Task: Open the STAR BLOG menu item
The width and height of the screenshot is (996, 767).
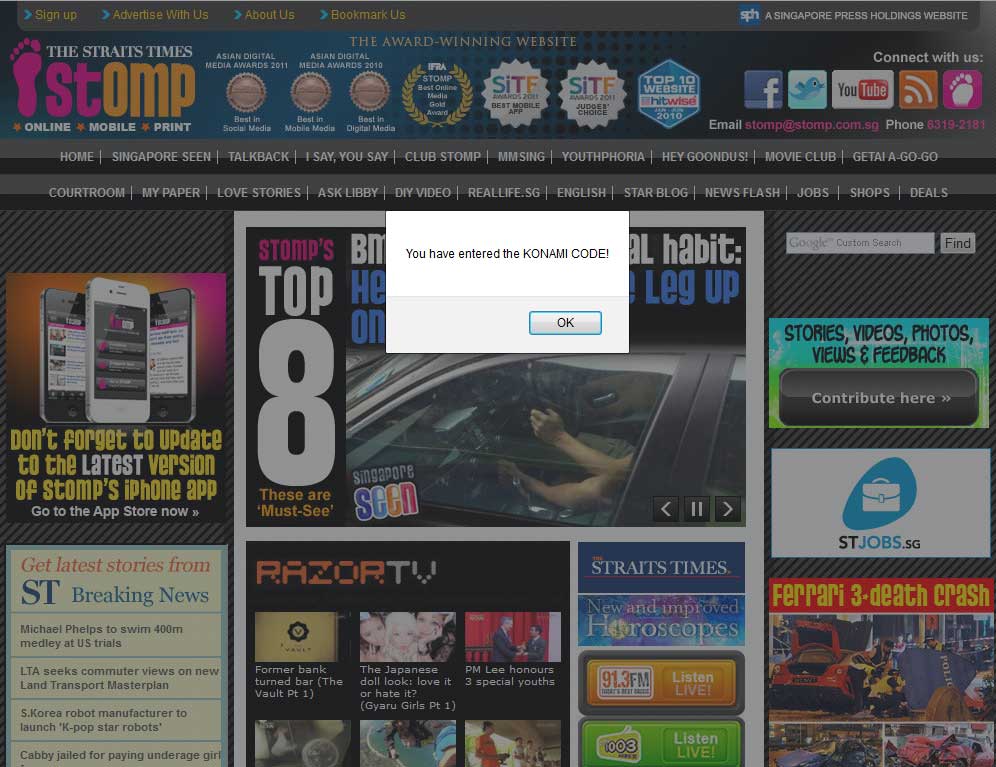Action: [656, 193]
